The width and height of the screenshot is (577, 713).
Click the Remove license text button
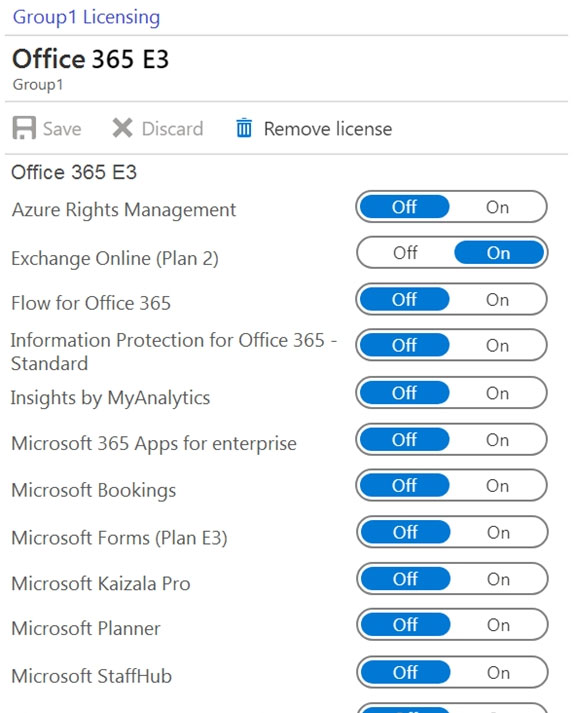328,129
